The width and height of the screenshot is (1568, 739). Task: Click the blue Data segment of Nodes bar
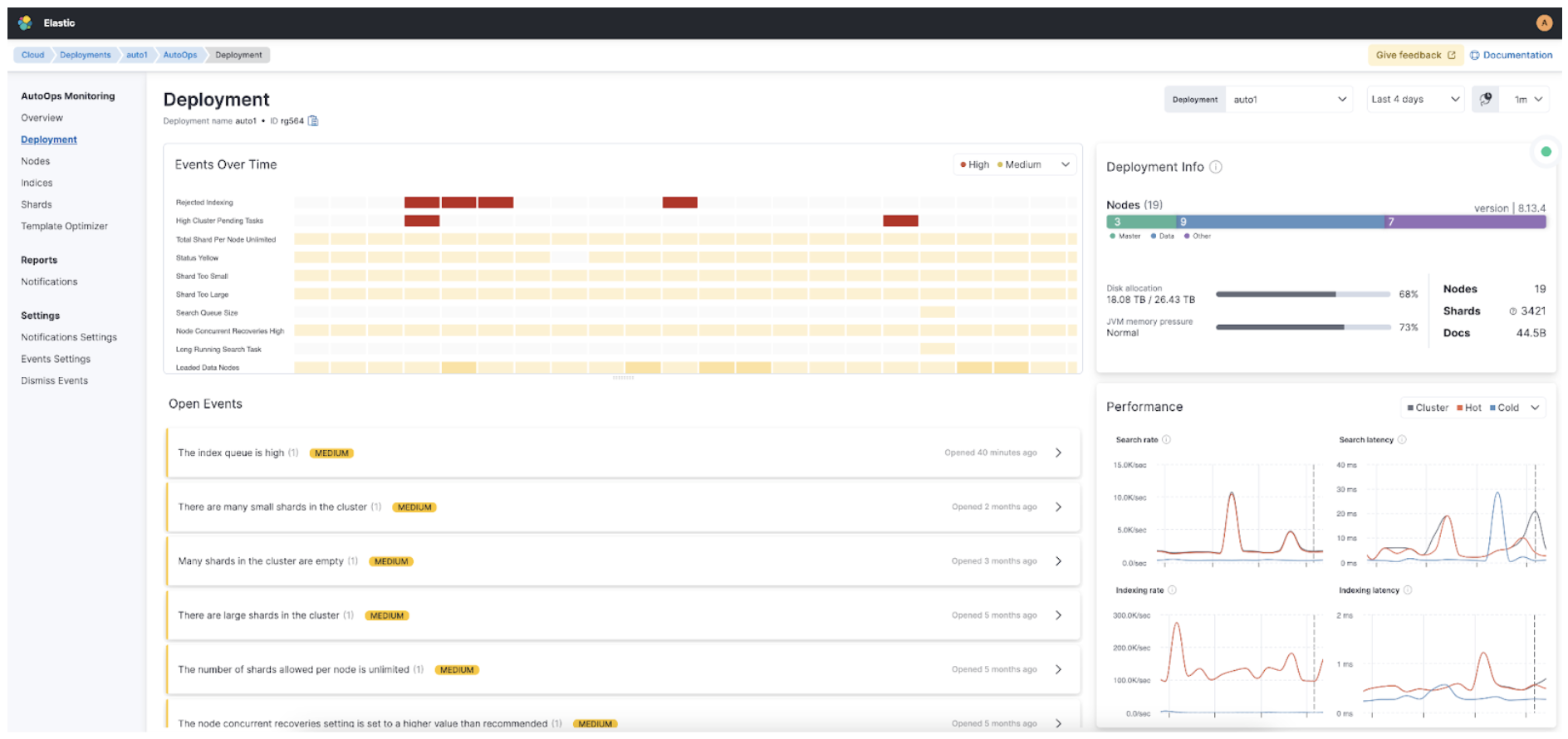coord(1279,222)
